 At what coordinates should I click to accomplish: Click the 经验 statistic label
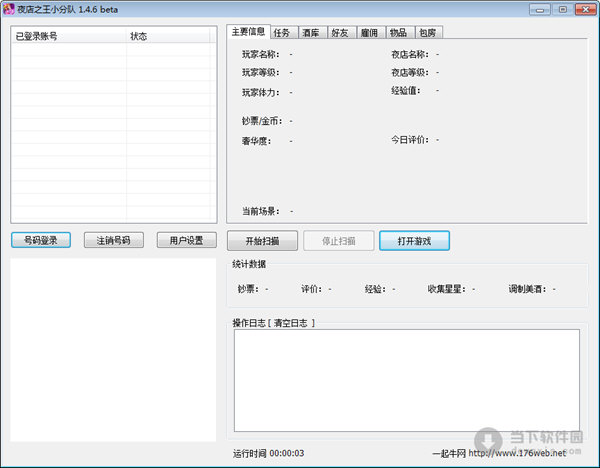(x=375, y=289)
